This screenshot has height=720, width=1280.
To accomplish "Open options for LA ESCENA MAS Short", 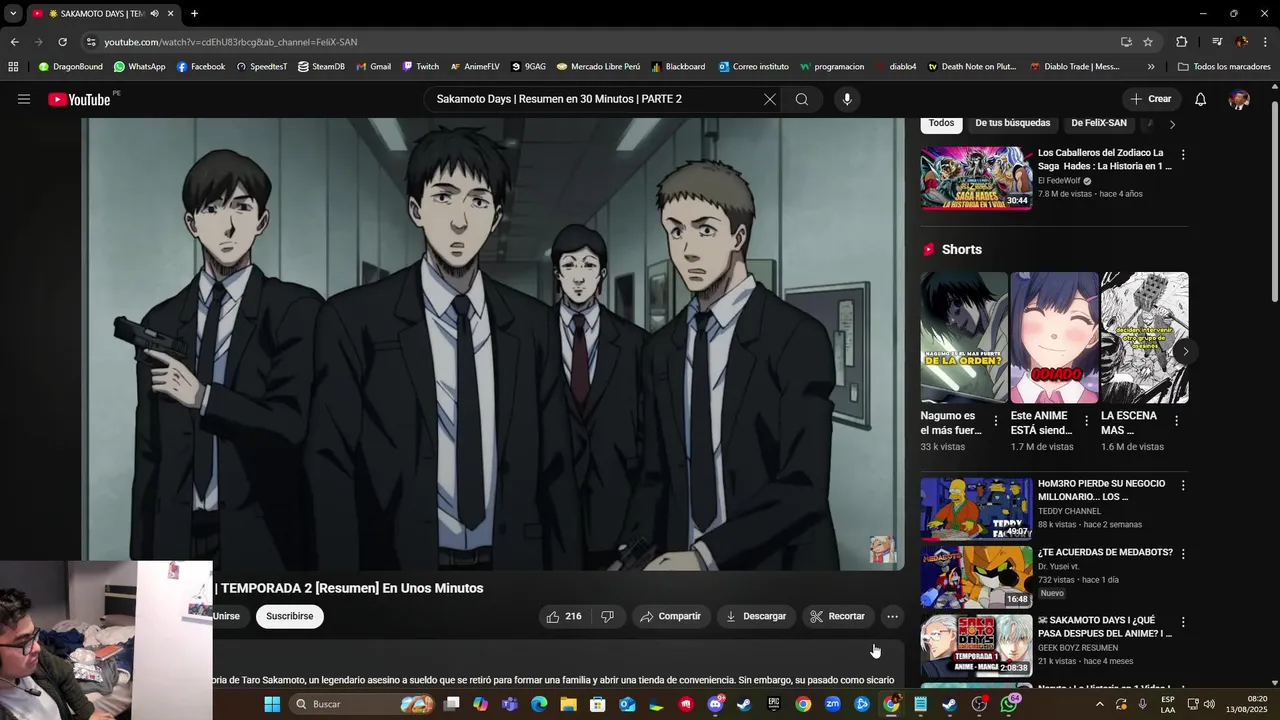I will pos(1176,421).
